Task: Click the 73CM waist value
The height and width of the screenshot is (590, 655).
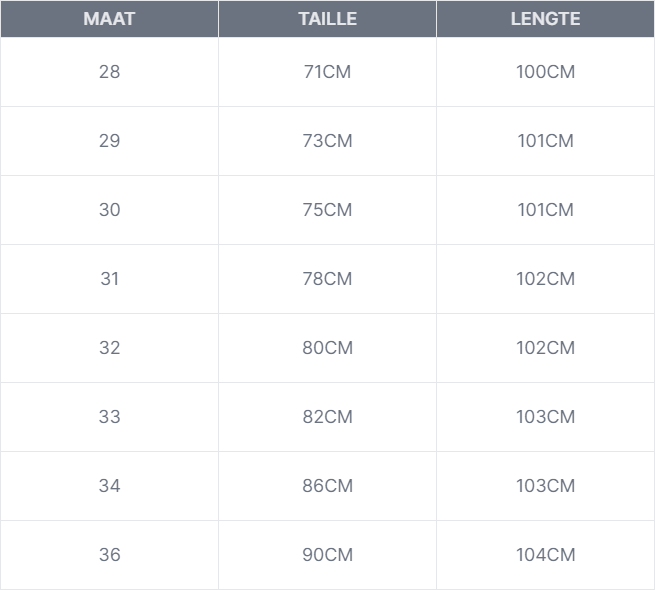Action: pos(327,141)
